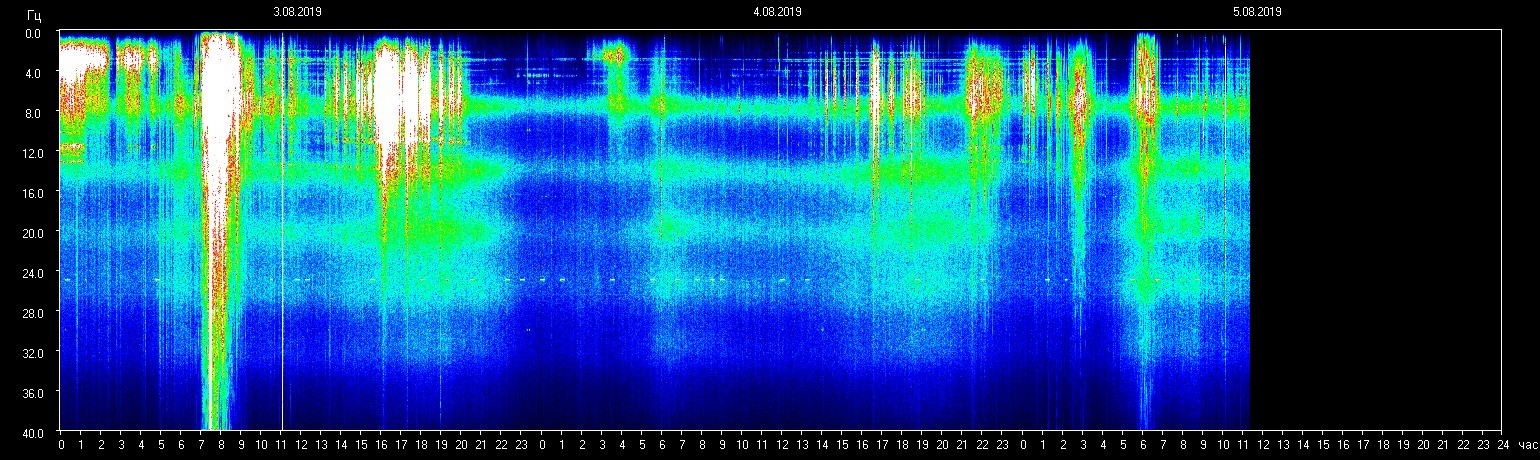Select the 36.0 frequency axis label
The height and width of the screenshot is (460, 1540).
[31, 392]
